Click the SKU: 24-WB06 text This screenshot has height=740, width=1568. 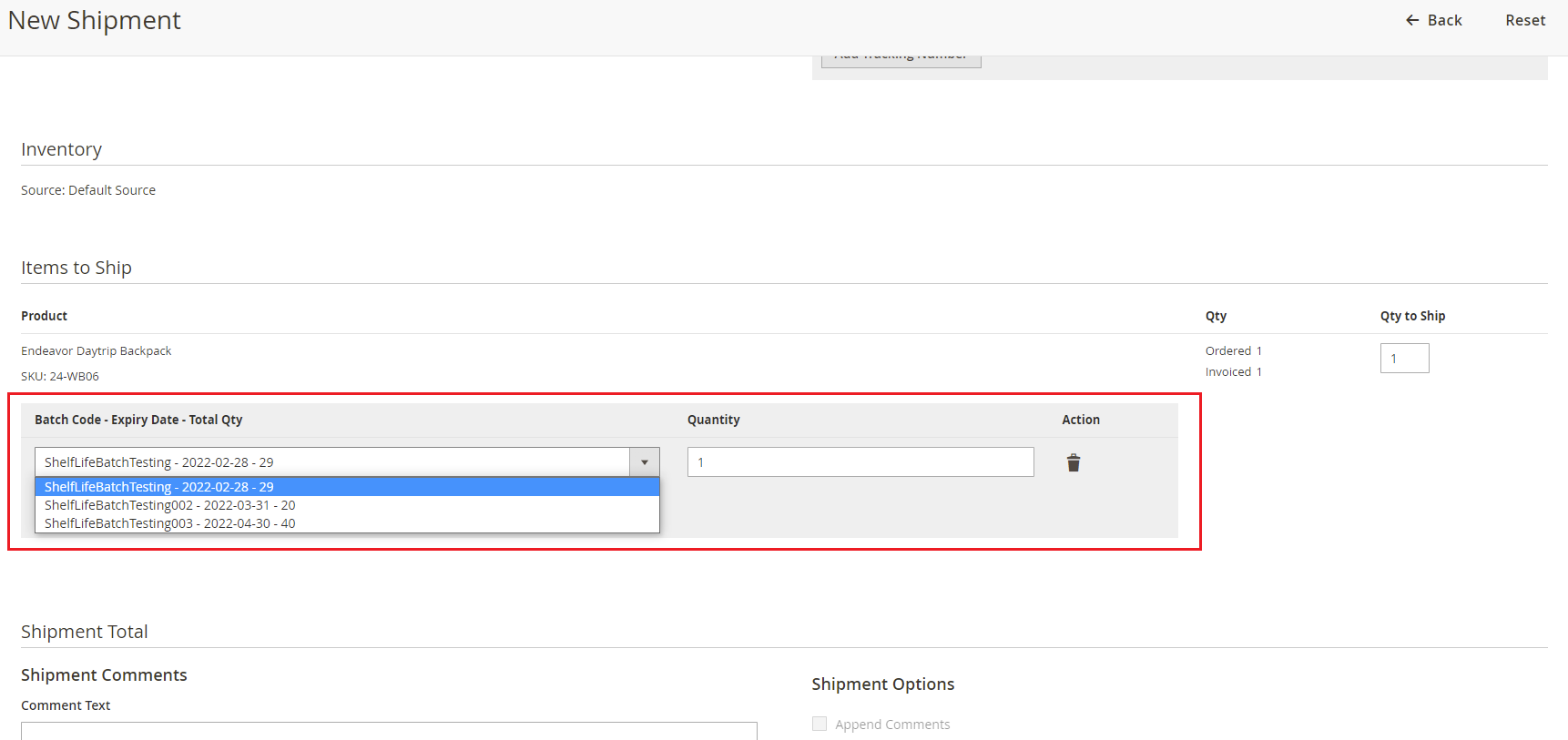tap(60, 376)
